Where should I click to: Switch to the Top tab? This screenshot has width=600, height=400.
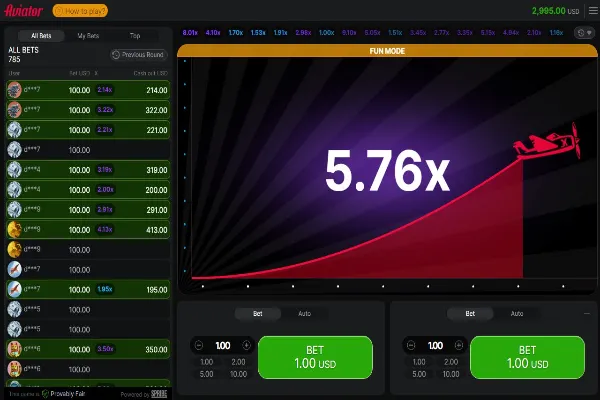pyautogui.click(x=135, y=36)
